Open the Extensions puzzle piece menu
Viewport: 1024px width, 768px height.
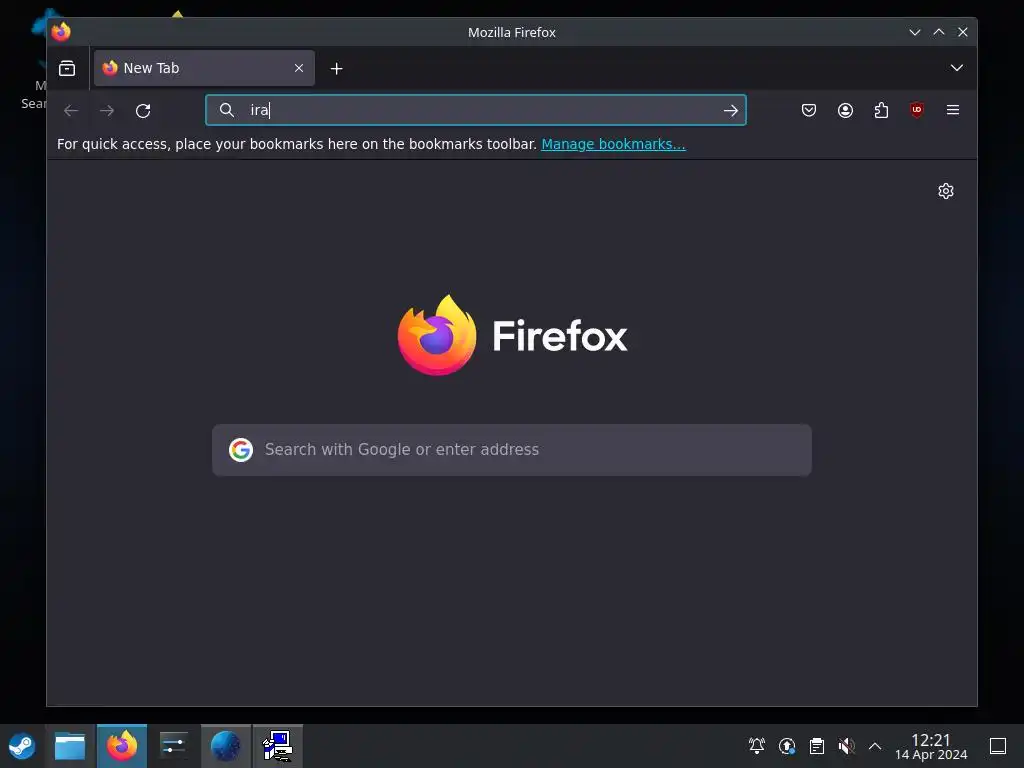[x=881, y=110]
